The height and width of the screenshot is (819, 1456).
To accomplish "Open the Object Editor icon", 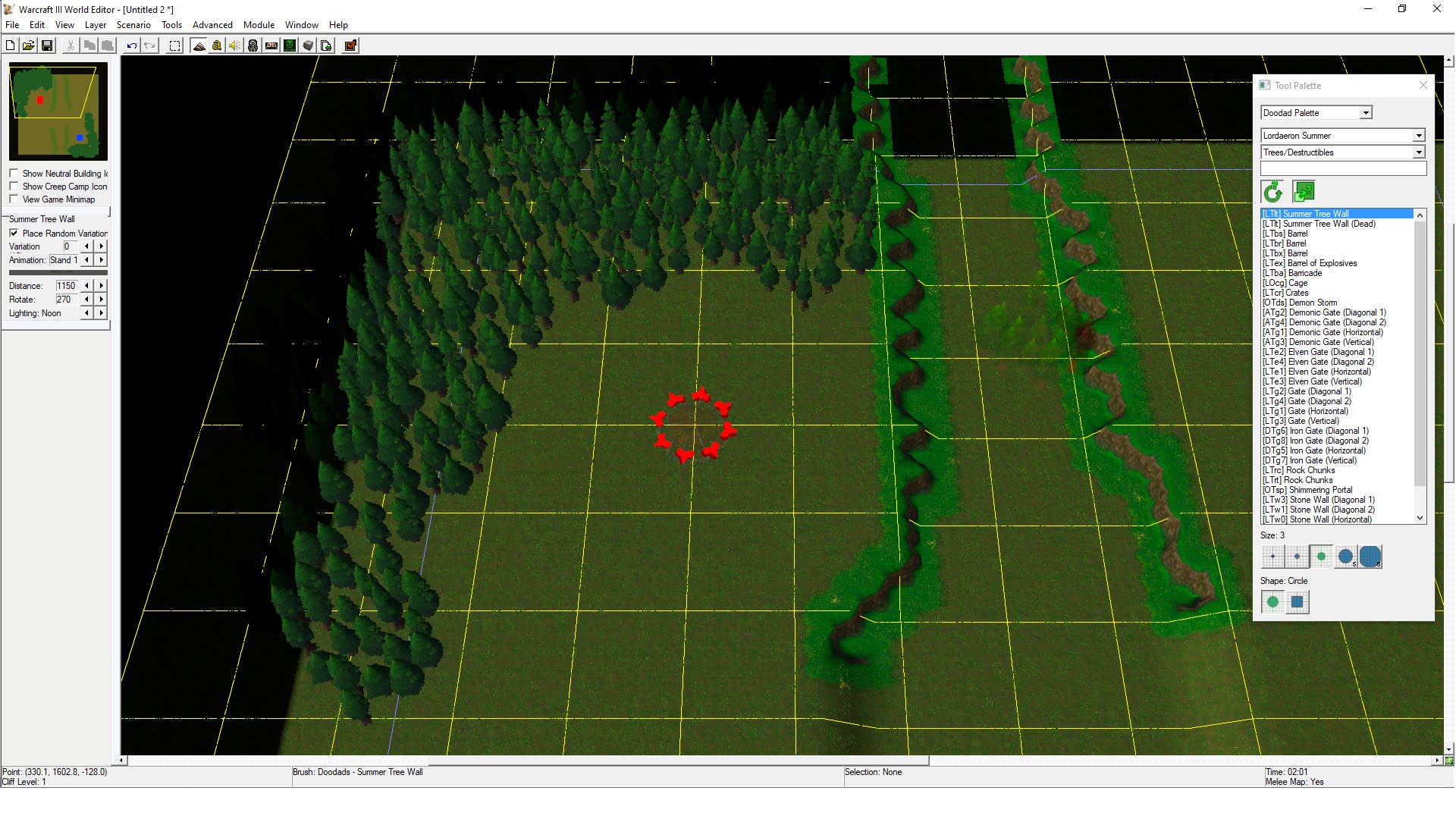I will [x=253, y=46].
